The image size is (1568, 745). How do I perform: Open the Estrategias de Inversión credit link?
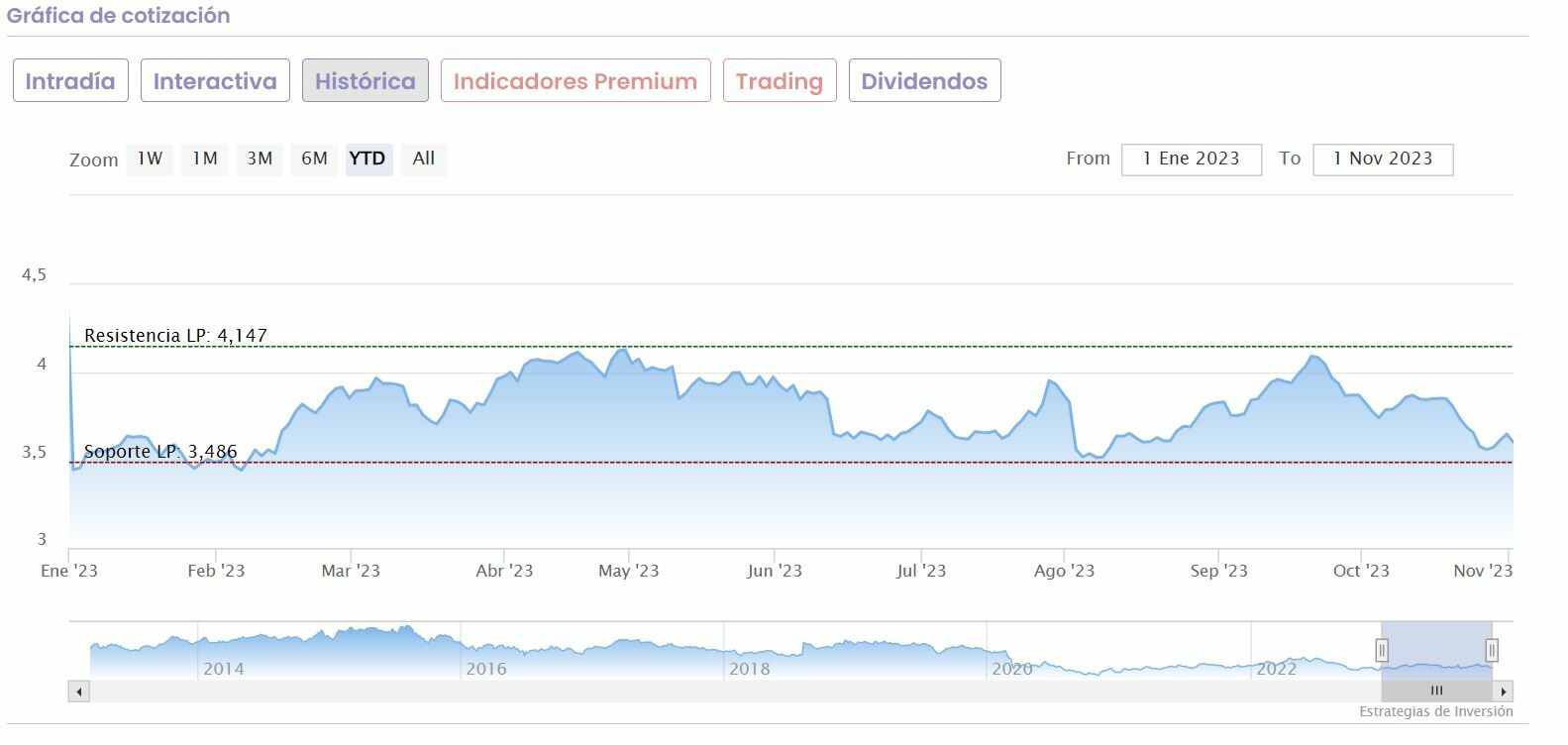[1435, 712]
